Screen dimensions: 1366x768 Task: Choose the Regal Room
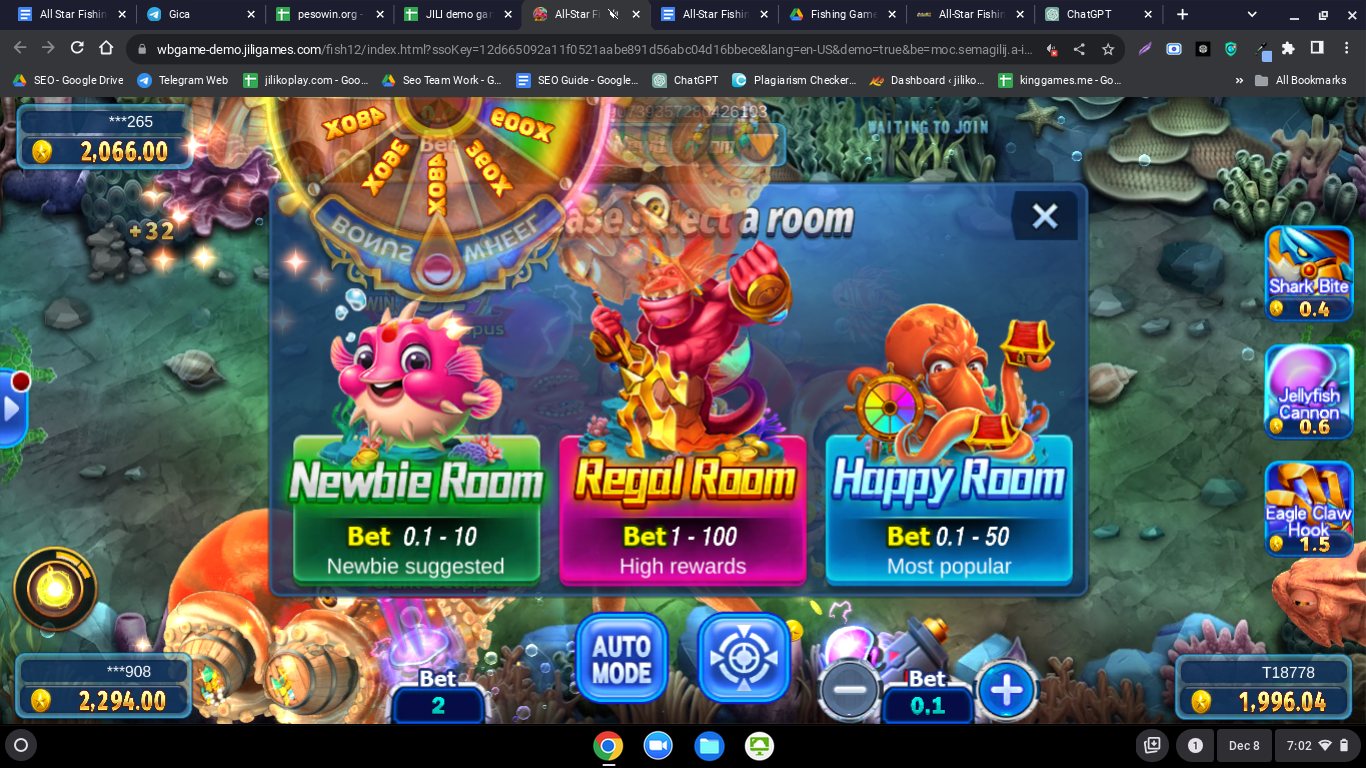[x=683, y=510]
